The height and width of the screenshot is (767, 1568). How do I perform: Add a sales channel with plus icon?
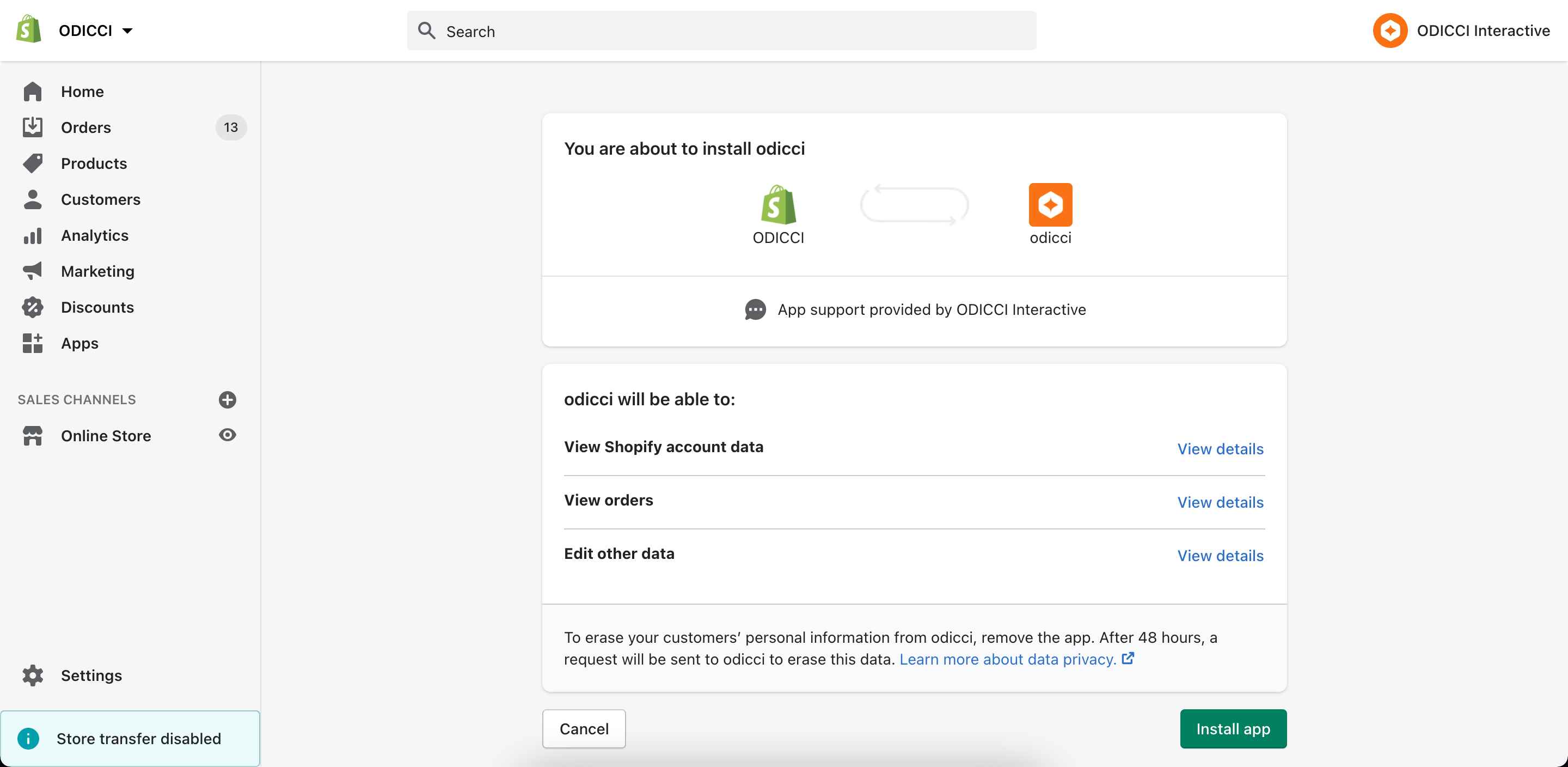tap(228, 400)
